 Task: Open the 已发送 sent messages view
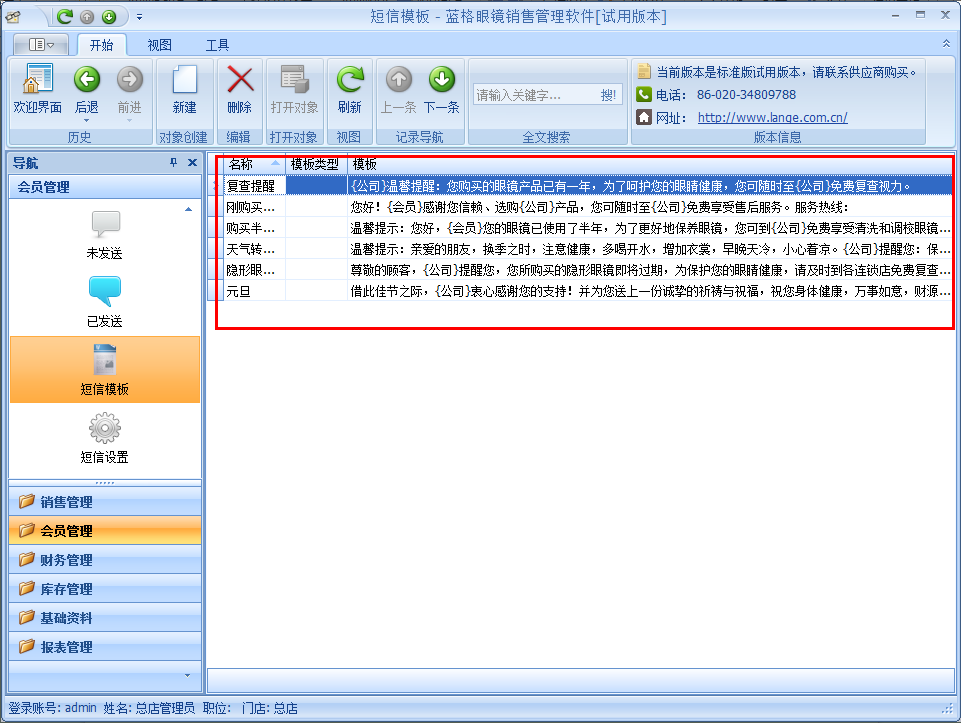tap(105, 303)
